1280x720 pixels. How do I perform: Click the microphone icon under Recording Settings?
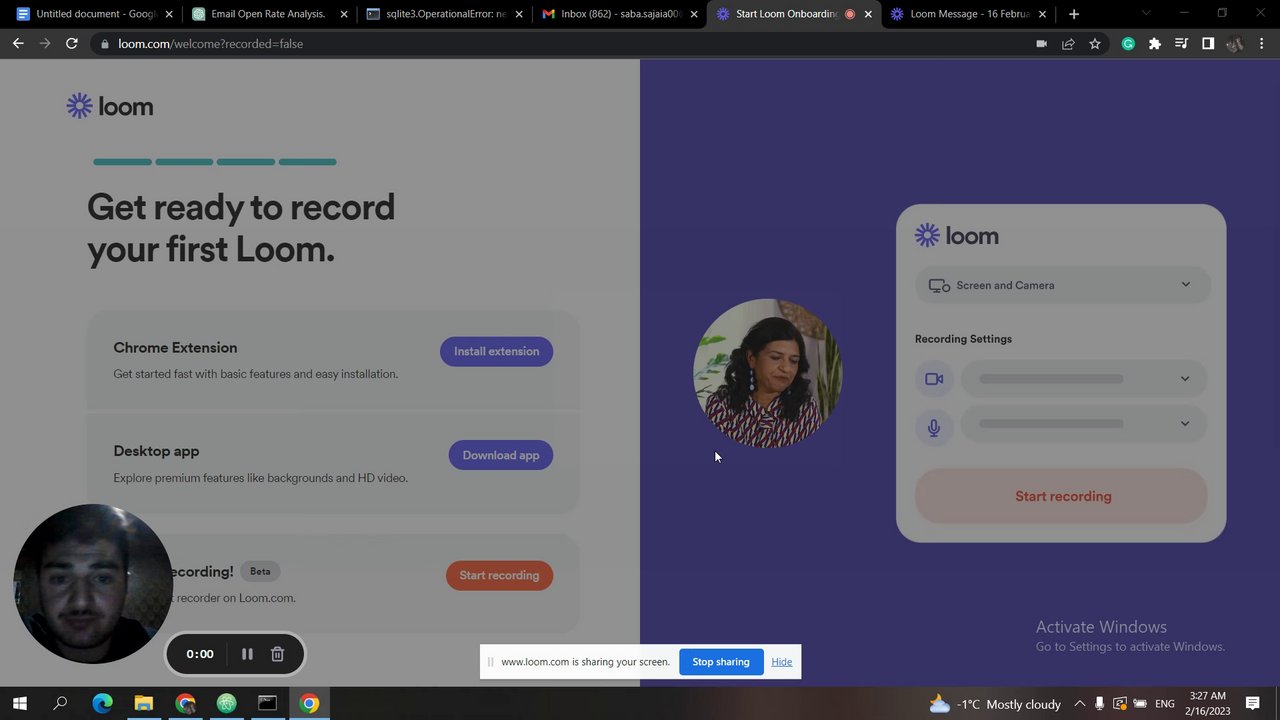point(934,428)
